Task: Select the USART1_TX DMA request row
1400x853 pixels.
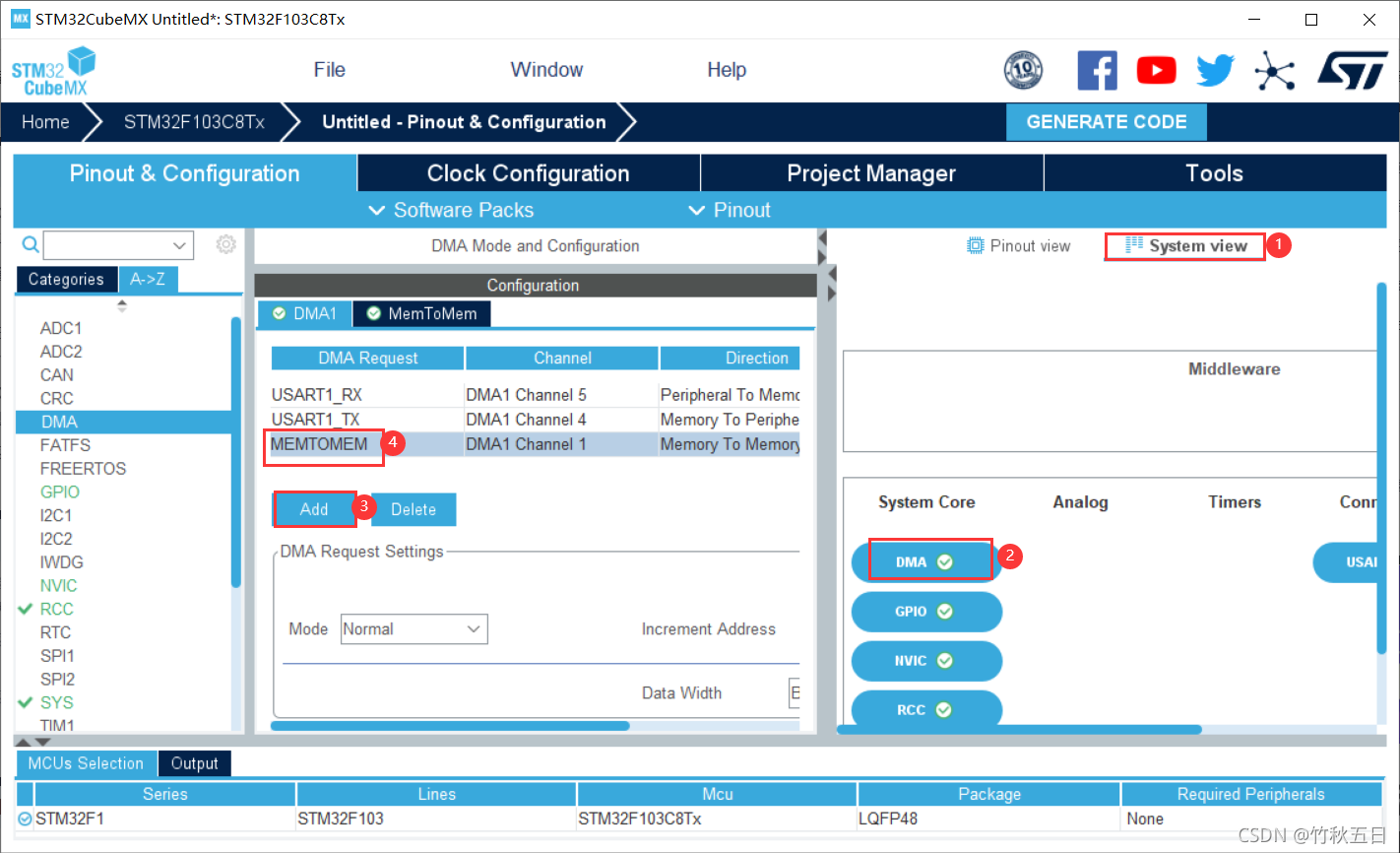Action: point(536,420)
